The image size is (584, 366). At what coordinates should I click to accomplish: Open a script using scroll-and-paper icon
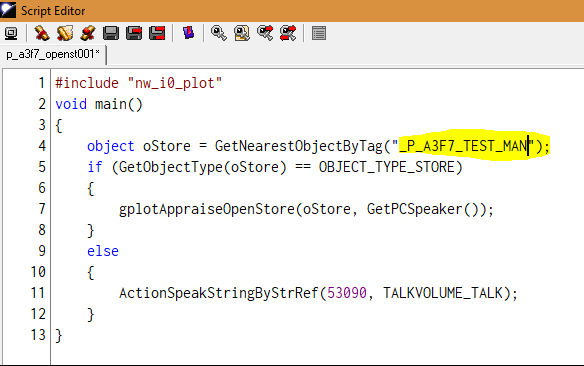click(65, 34)
